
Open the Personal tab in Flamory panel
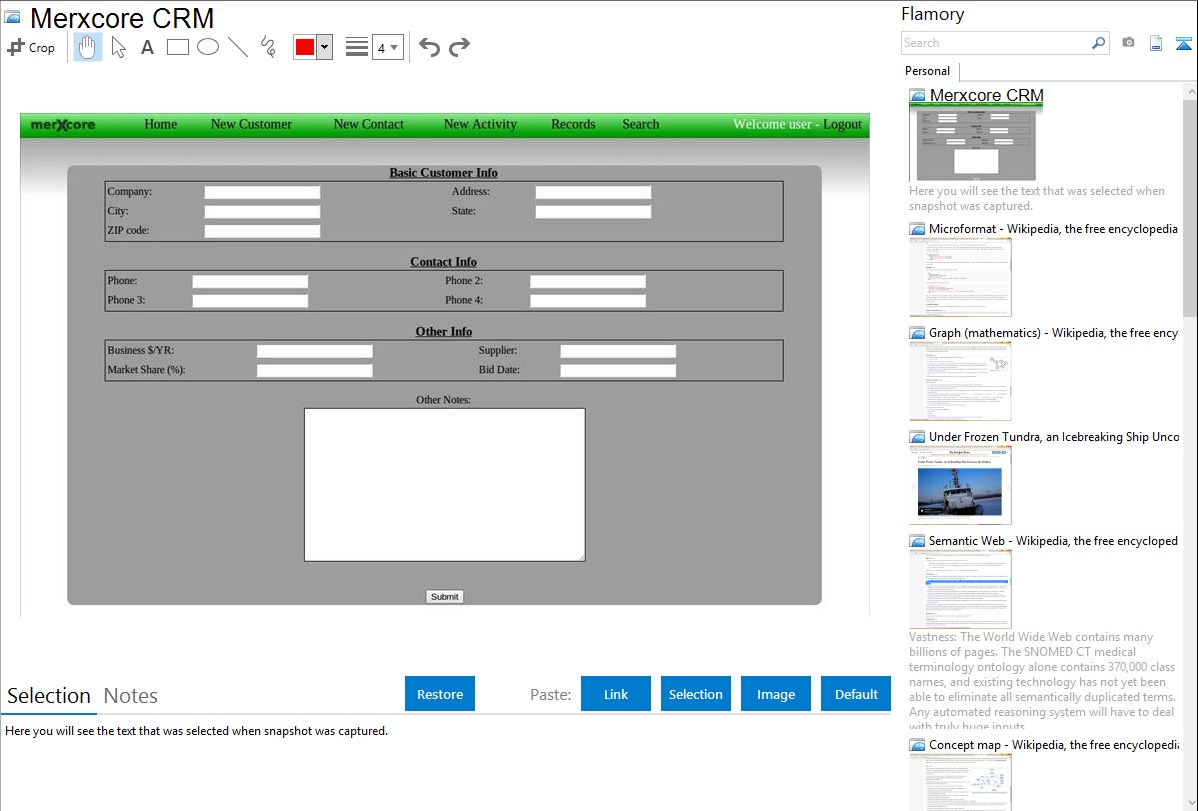[x=928, y=71]
